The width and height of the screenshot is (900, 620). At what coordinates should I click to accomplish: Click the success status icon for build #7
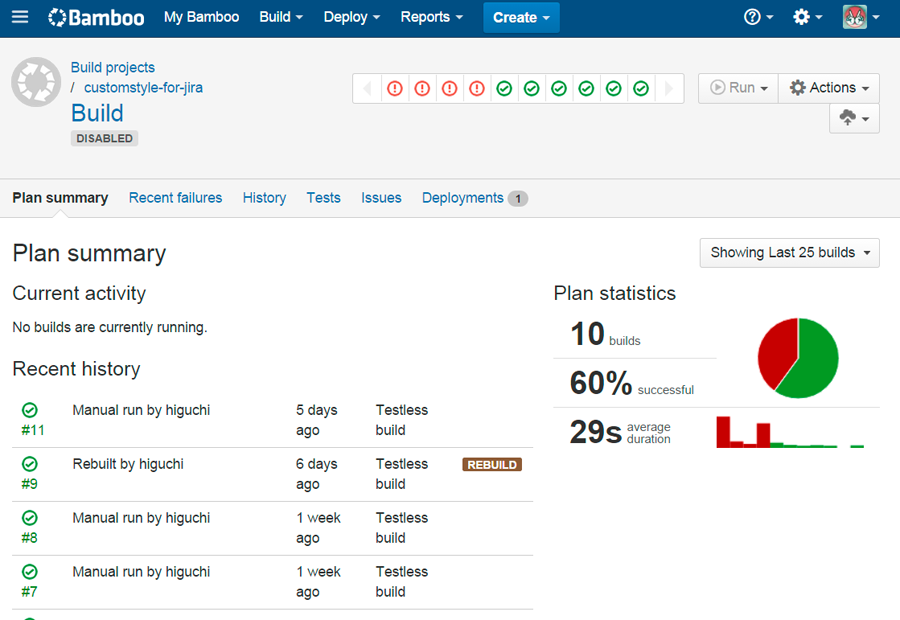(x=30, y=572)
